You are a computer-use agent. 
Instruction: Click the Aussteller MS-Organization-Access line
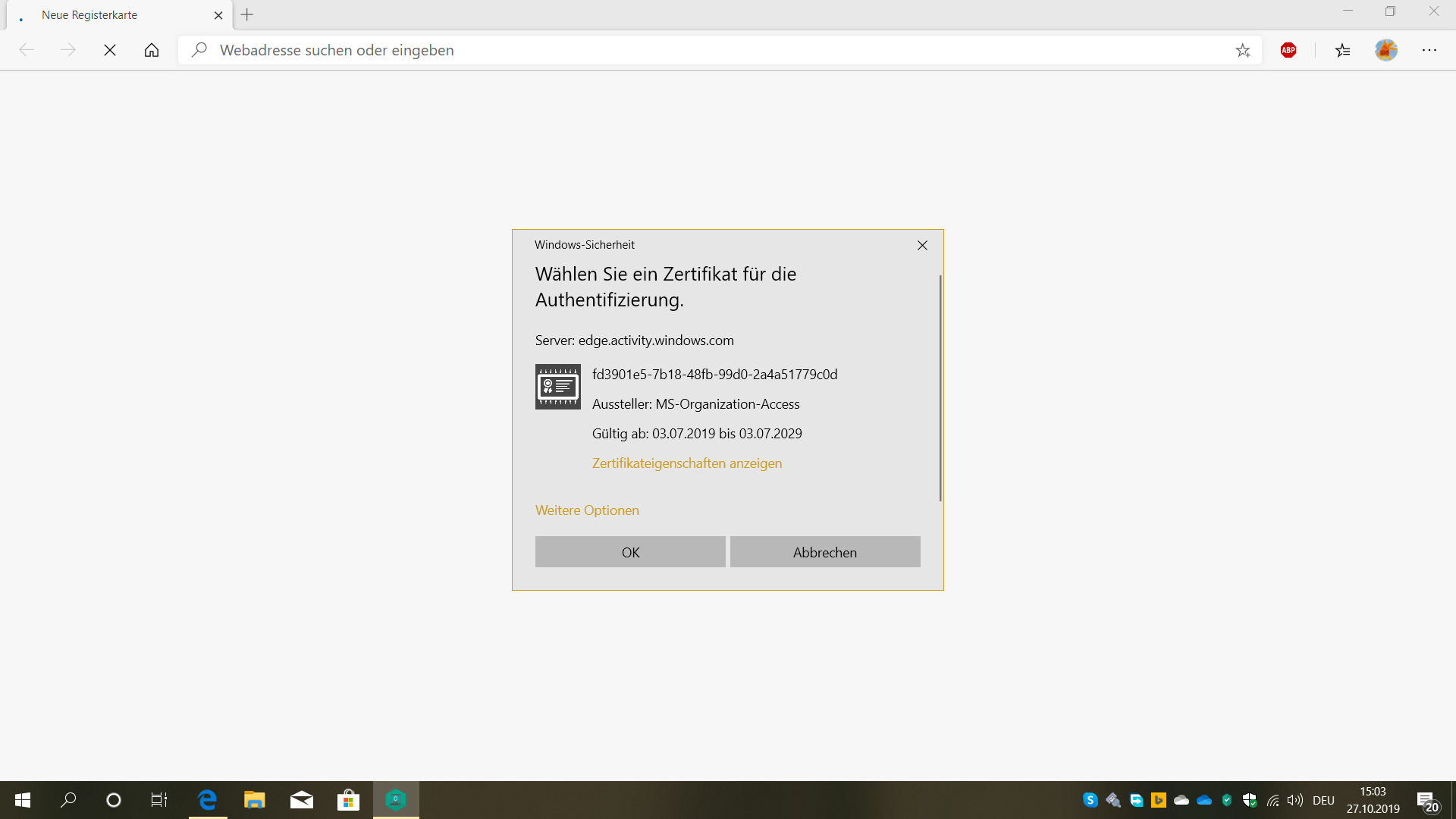pos(696,404)
